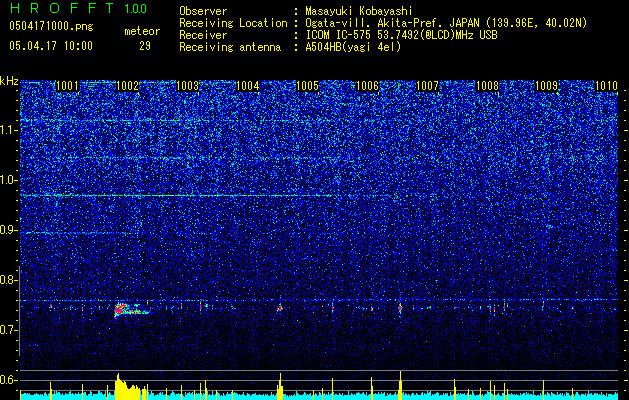Click the 'Receiver' field label

(203, 35)
